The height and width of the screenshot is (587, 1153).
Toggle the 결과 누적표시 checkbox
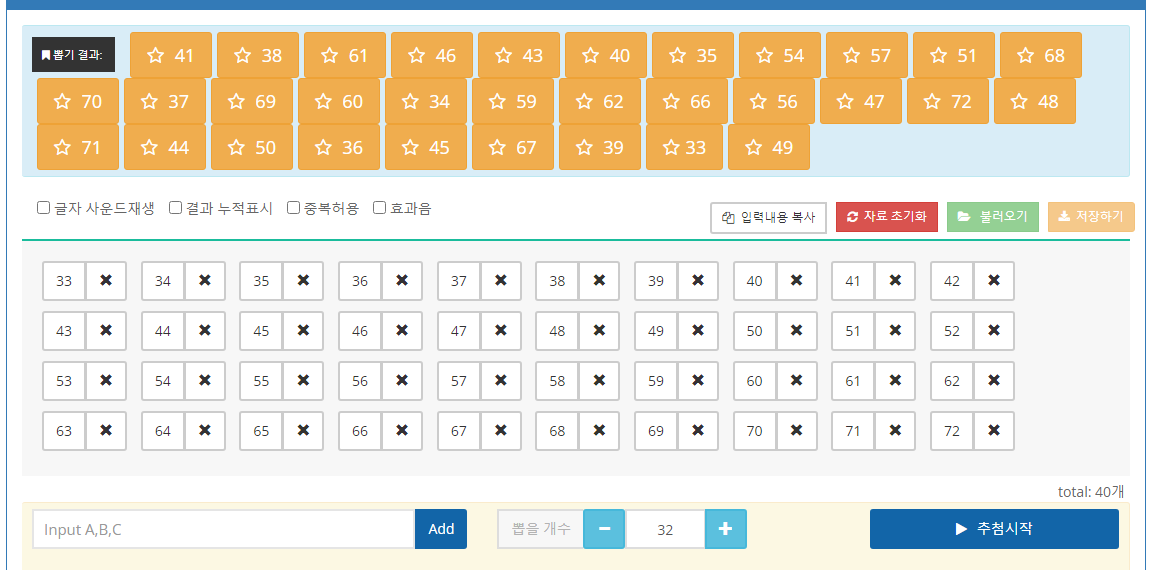tap(175, 208)
